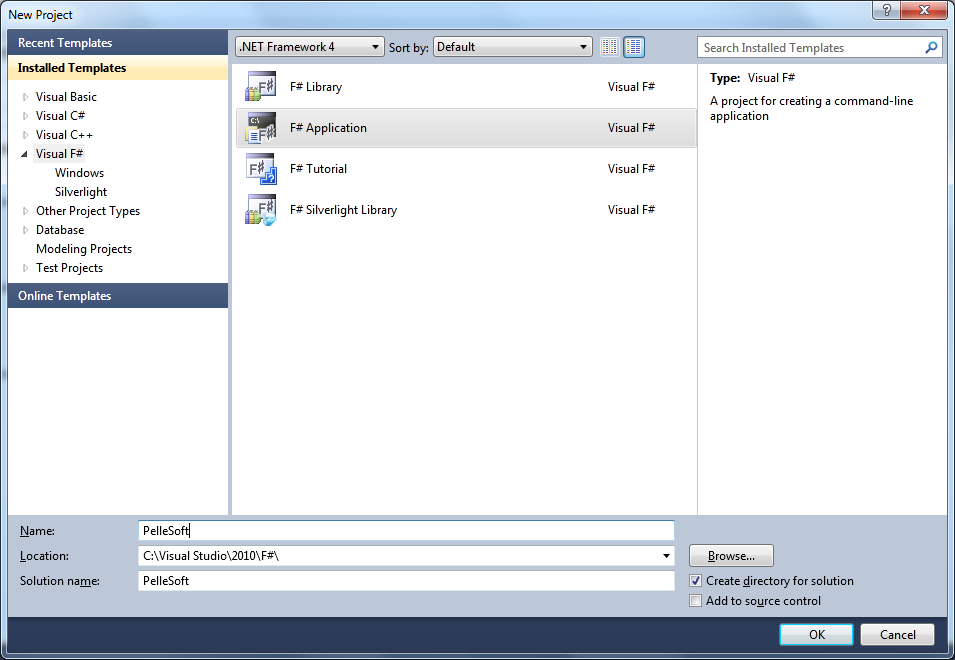Open the Online Templates section

[x=118, y=295]
